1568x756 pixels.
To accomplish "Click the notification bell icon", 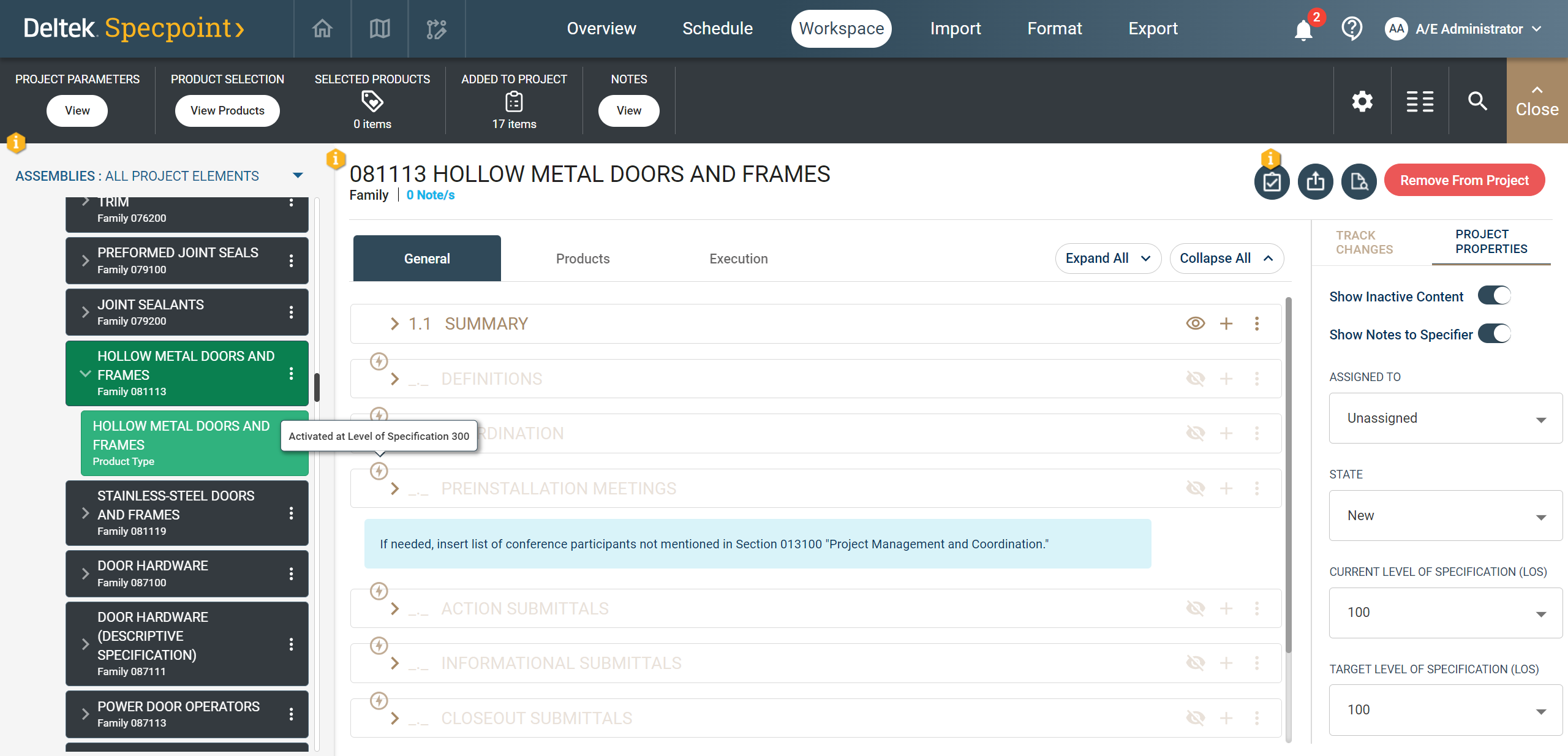I will [x=1303, y=30].
